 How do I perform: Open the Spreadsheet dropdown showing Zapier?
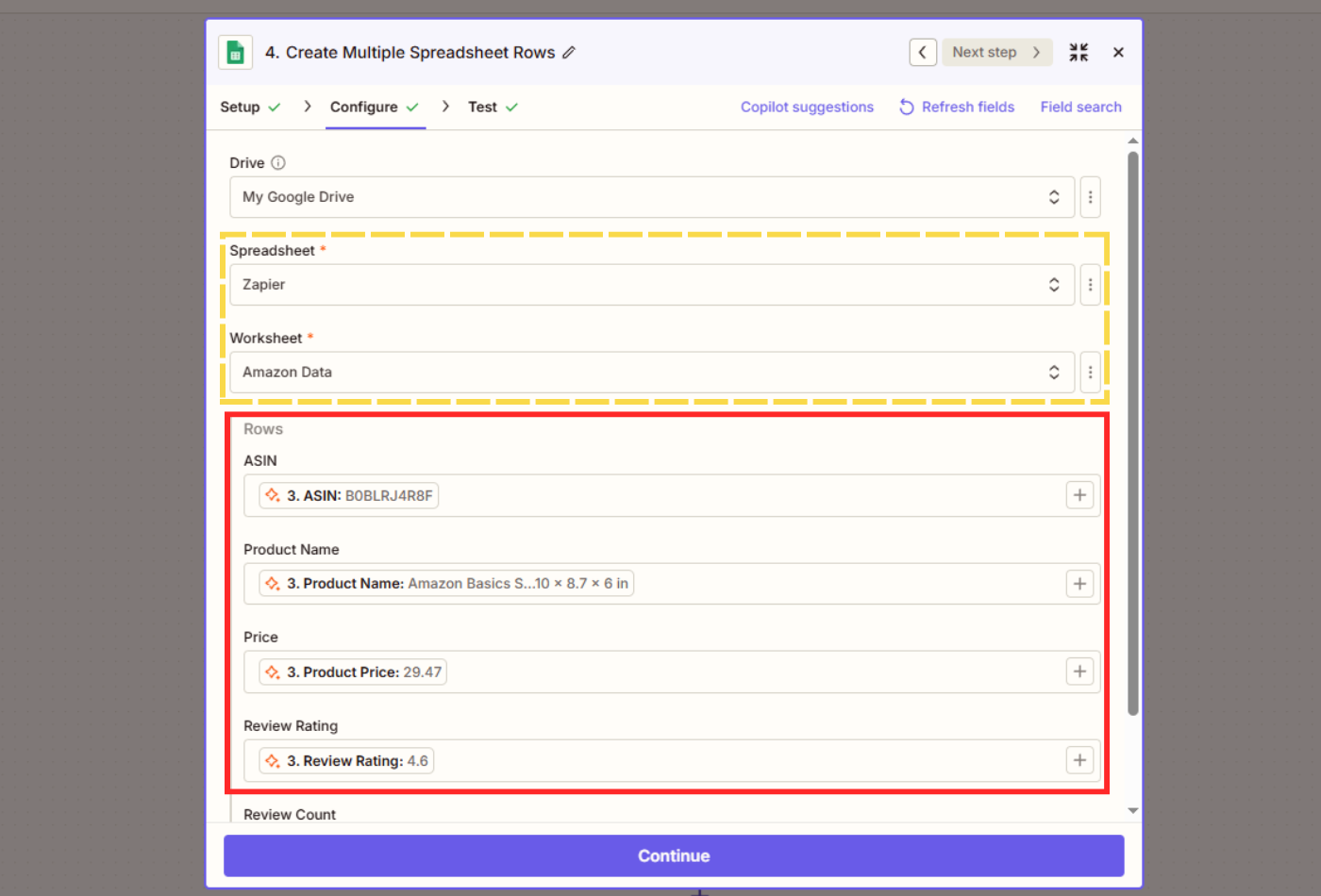(651, 285)
